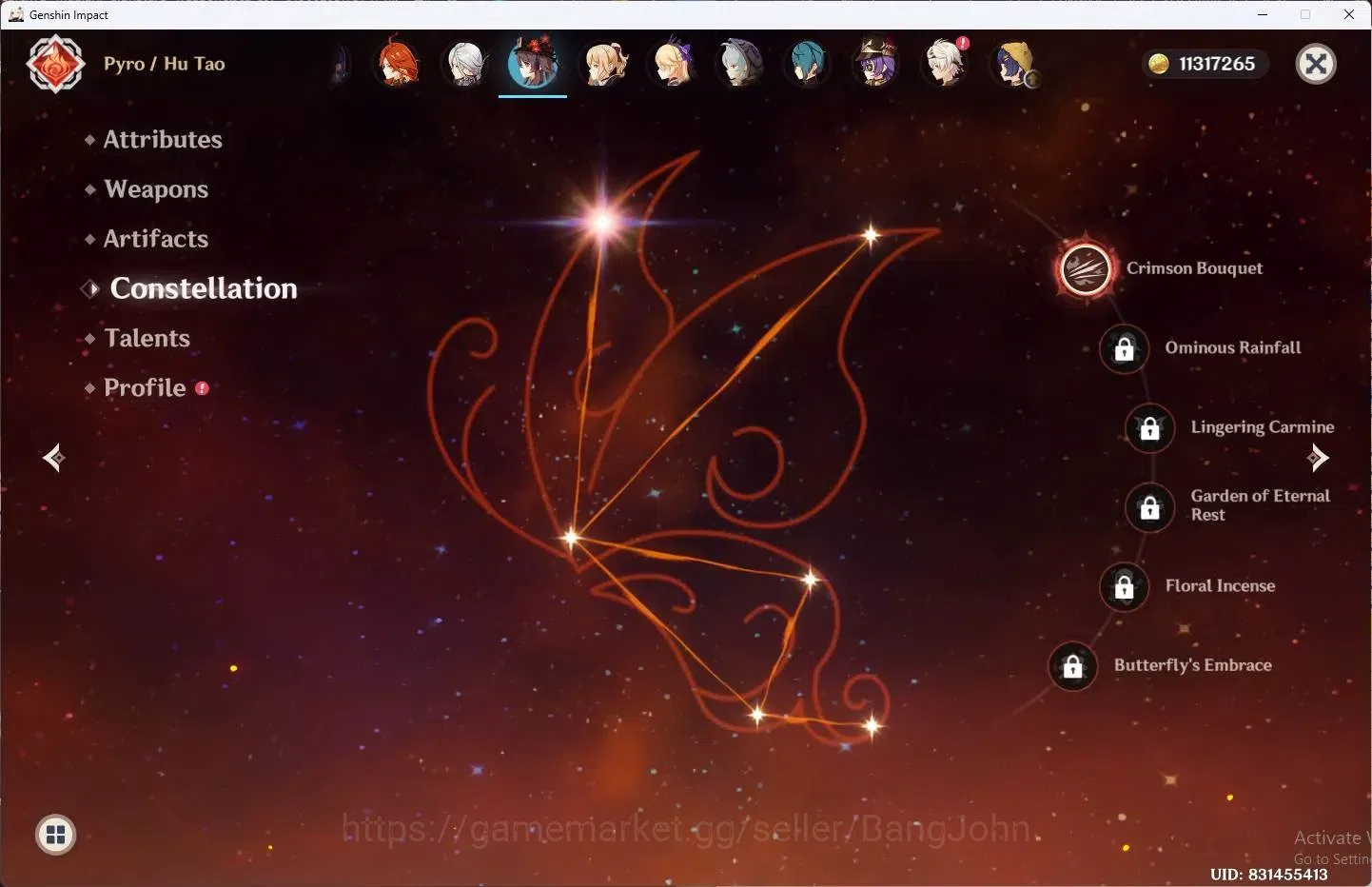Image resolution: width=1372 pixels, height=887 pixels.
Task: Open the Weapons section
Action: click(x=156, y=189)
